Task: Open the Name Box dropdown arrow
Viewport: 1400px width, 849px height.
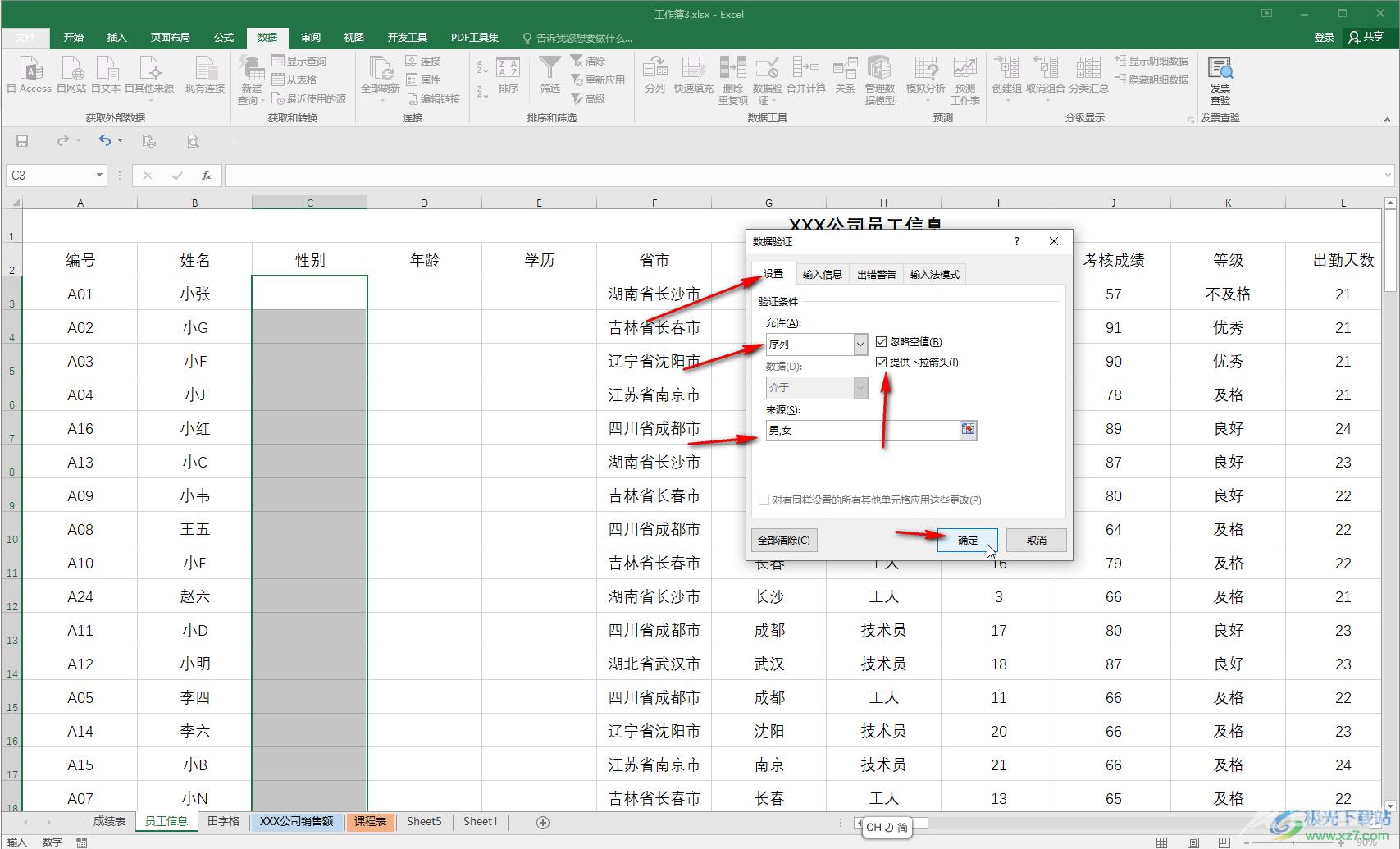Action: coord(99,175)
